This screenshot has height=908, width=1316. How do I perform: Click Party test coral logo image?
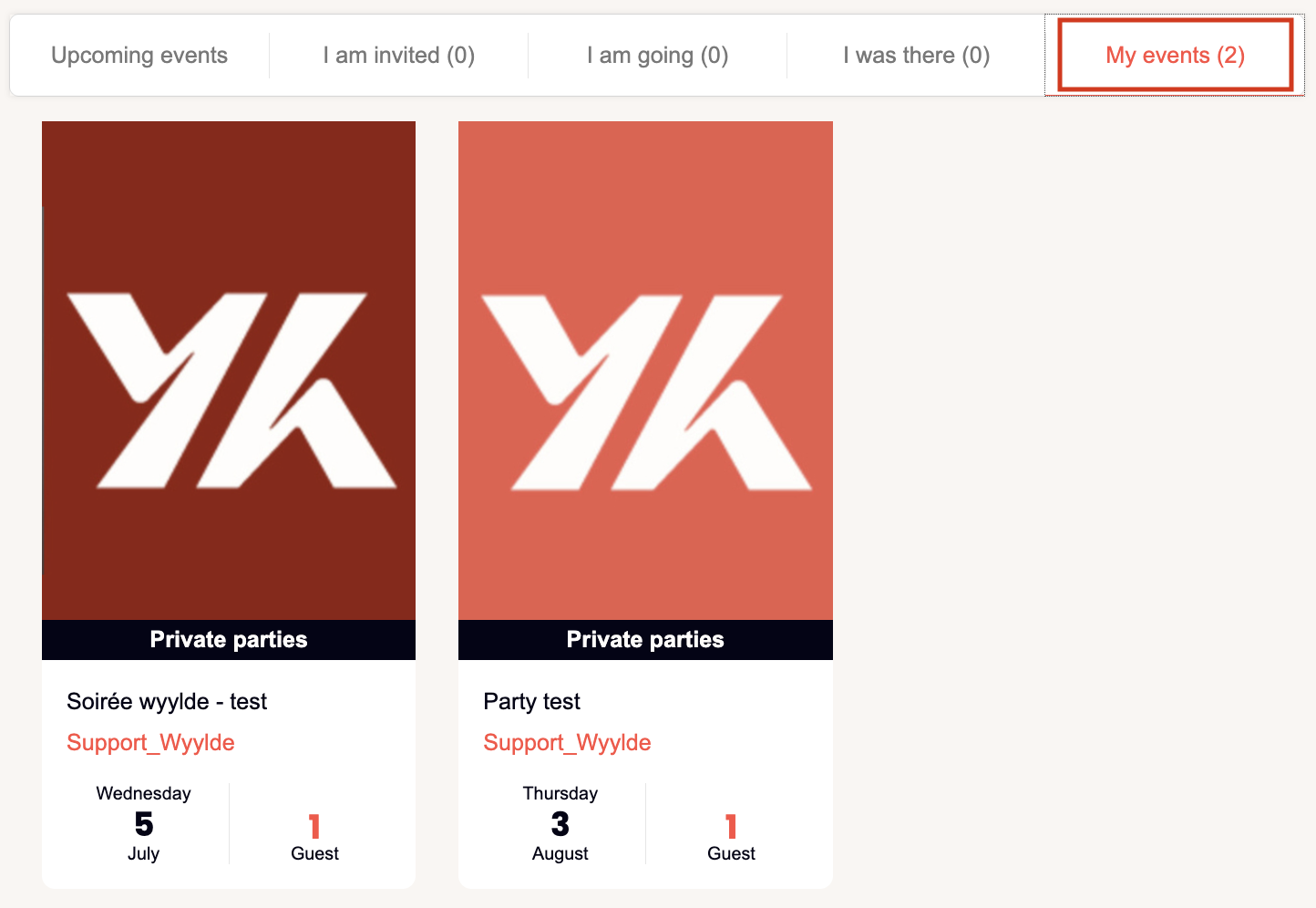point(645,370)
